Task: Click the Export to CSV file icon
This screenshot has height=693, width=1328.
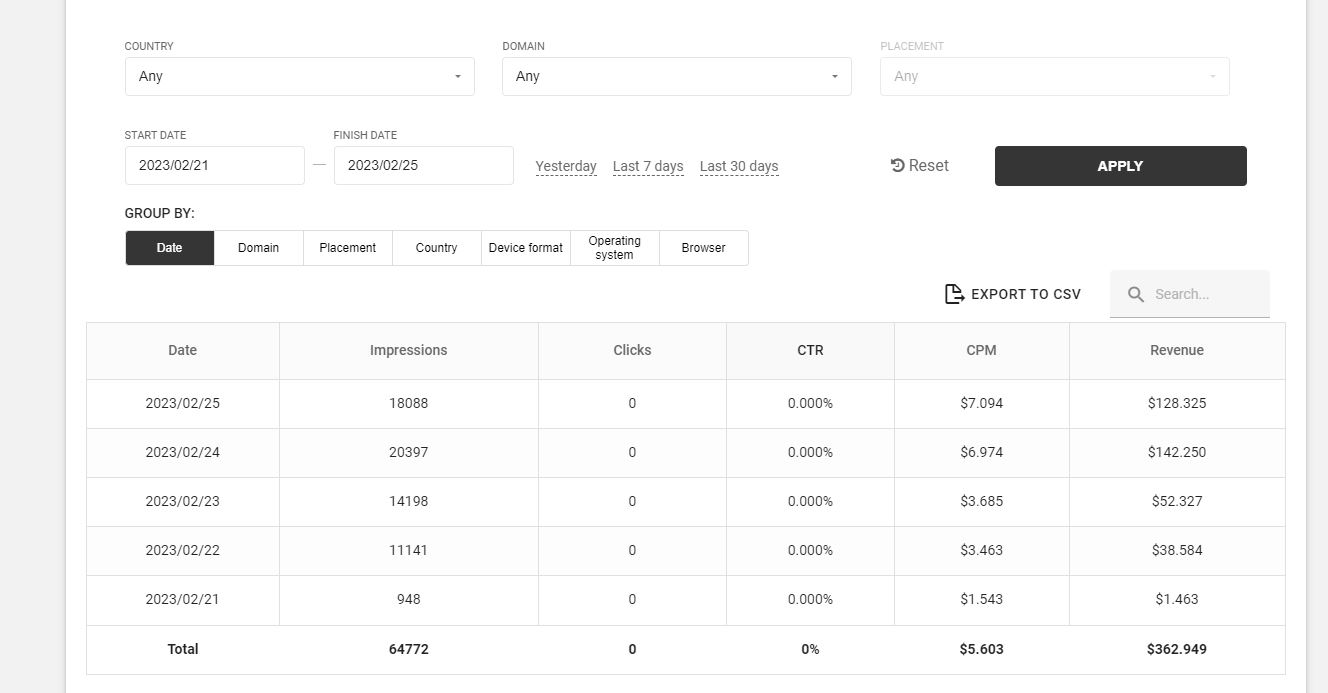Action: [954, 294]
